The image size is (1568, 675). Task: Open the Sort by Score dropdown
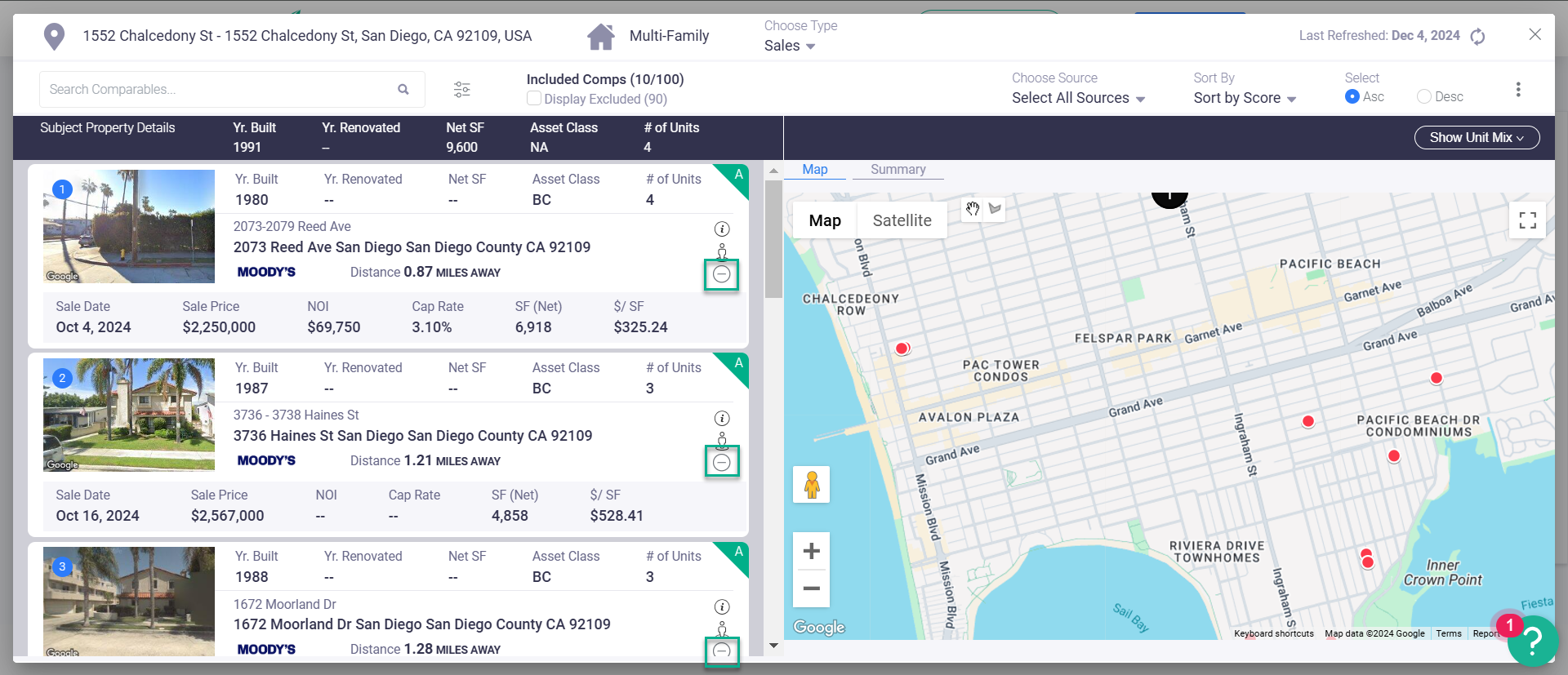[1245, 98]
